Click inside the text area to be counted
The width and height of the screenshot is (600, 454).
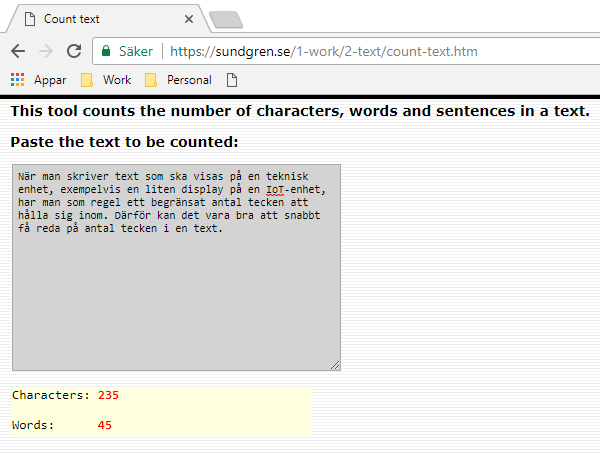coord(176,268)
